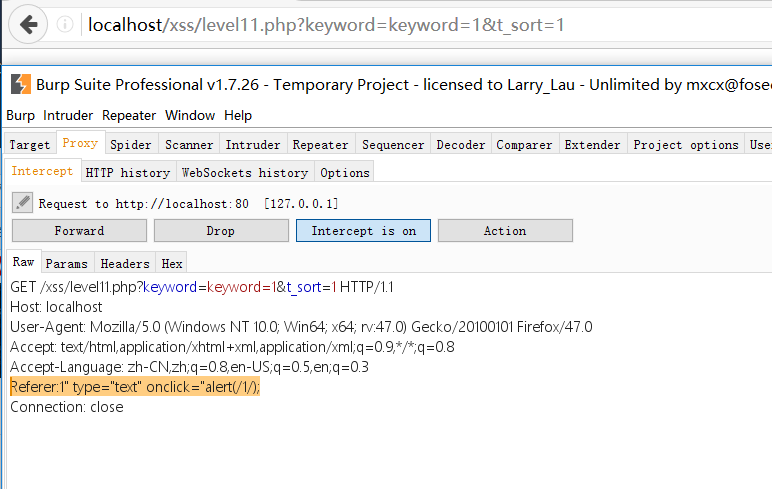The image size is (772, 489).
Task: Switch to the Target tab
Action: [30, 144]
